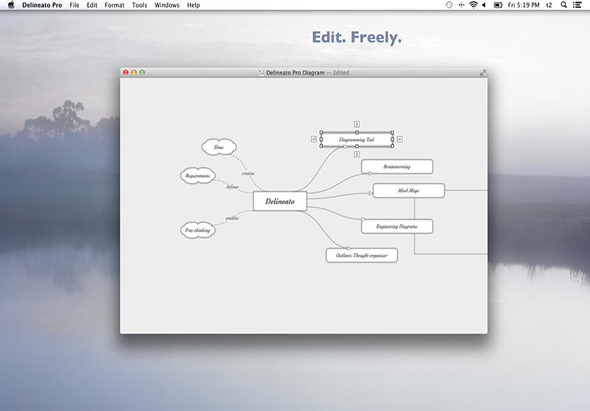Click the 'creates' connector label
Viewport: 590px width, 411px height.
[248, 174]
